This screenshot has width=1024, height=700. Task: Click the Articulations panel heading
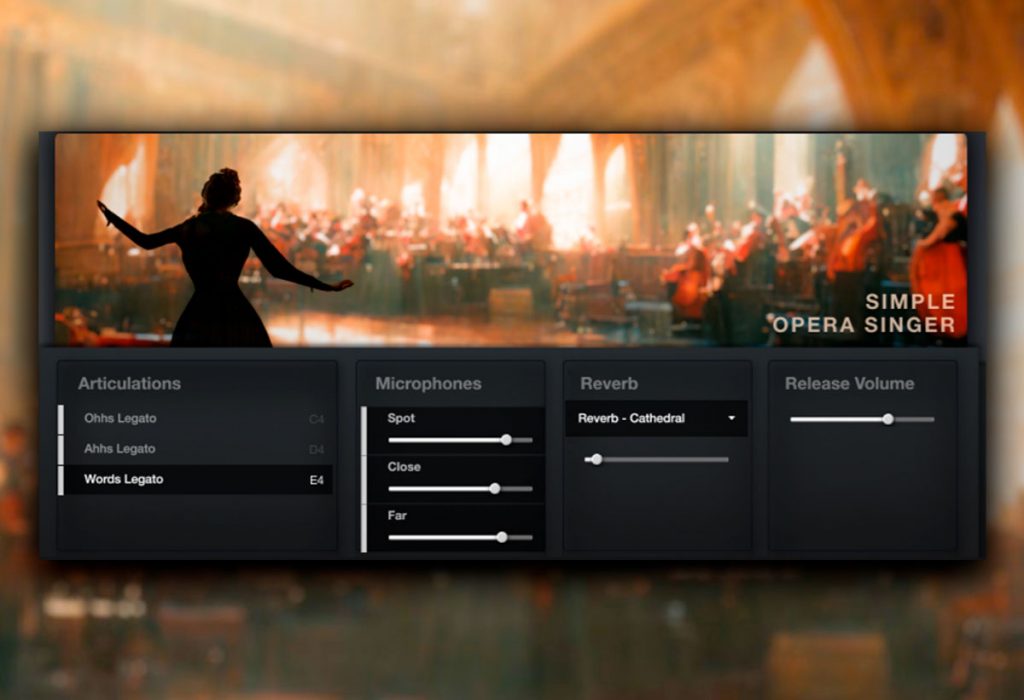tap(129, 384)
